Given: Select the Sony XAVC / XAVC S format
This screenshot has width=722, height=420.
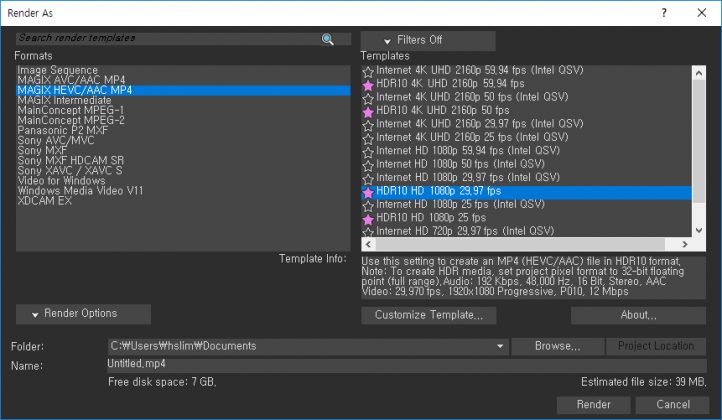Looking at the screenshot, I should (x=183, y=170).
